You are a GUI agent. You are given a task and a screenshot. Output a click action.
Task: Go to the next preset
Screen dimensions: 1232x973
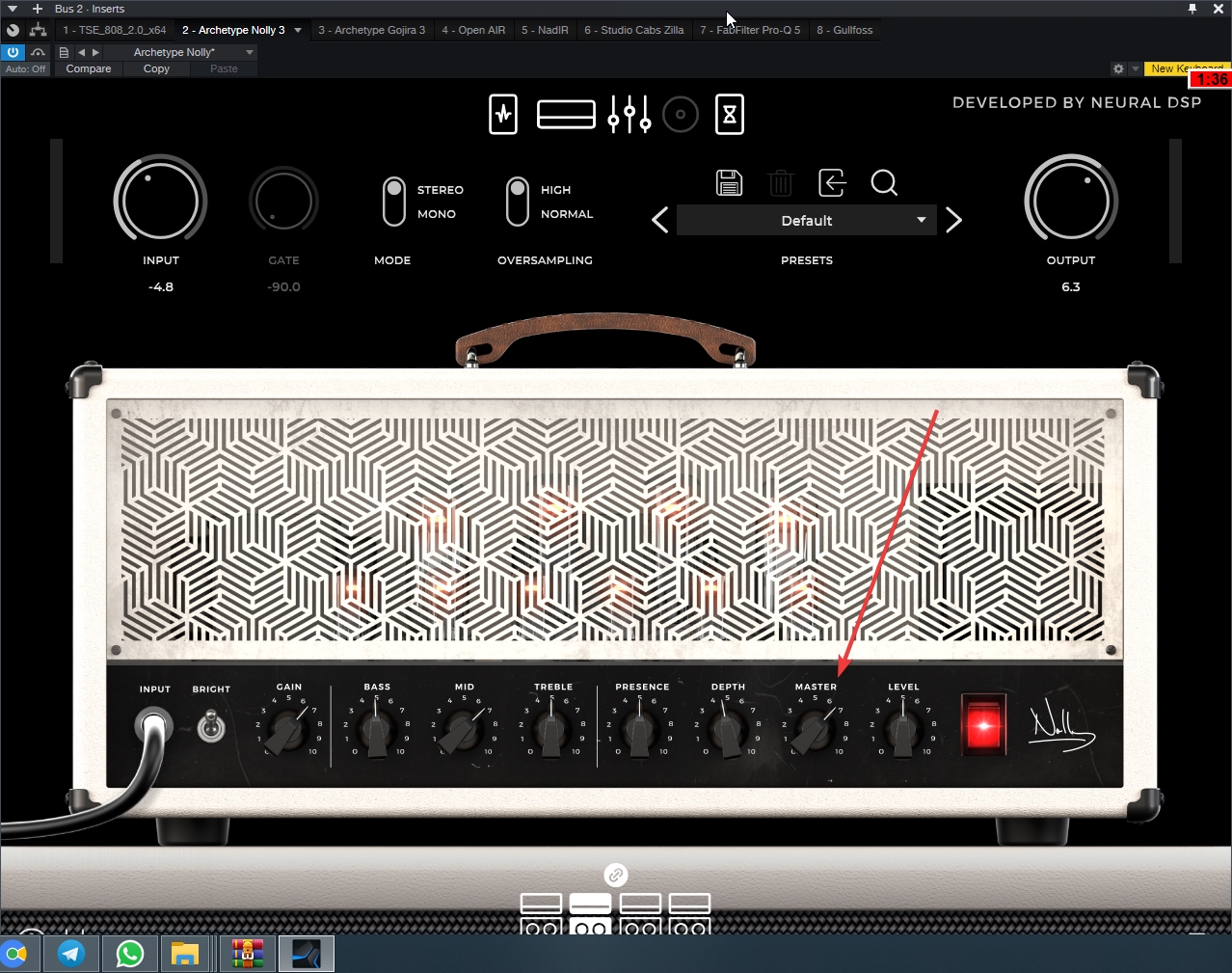tap(953, 221)
